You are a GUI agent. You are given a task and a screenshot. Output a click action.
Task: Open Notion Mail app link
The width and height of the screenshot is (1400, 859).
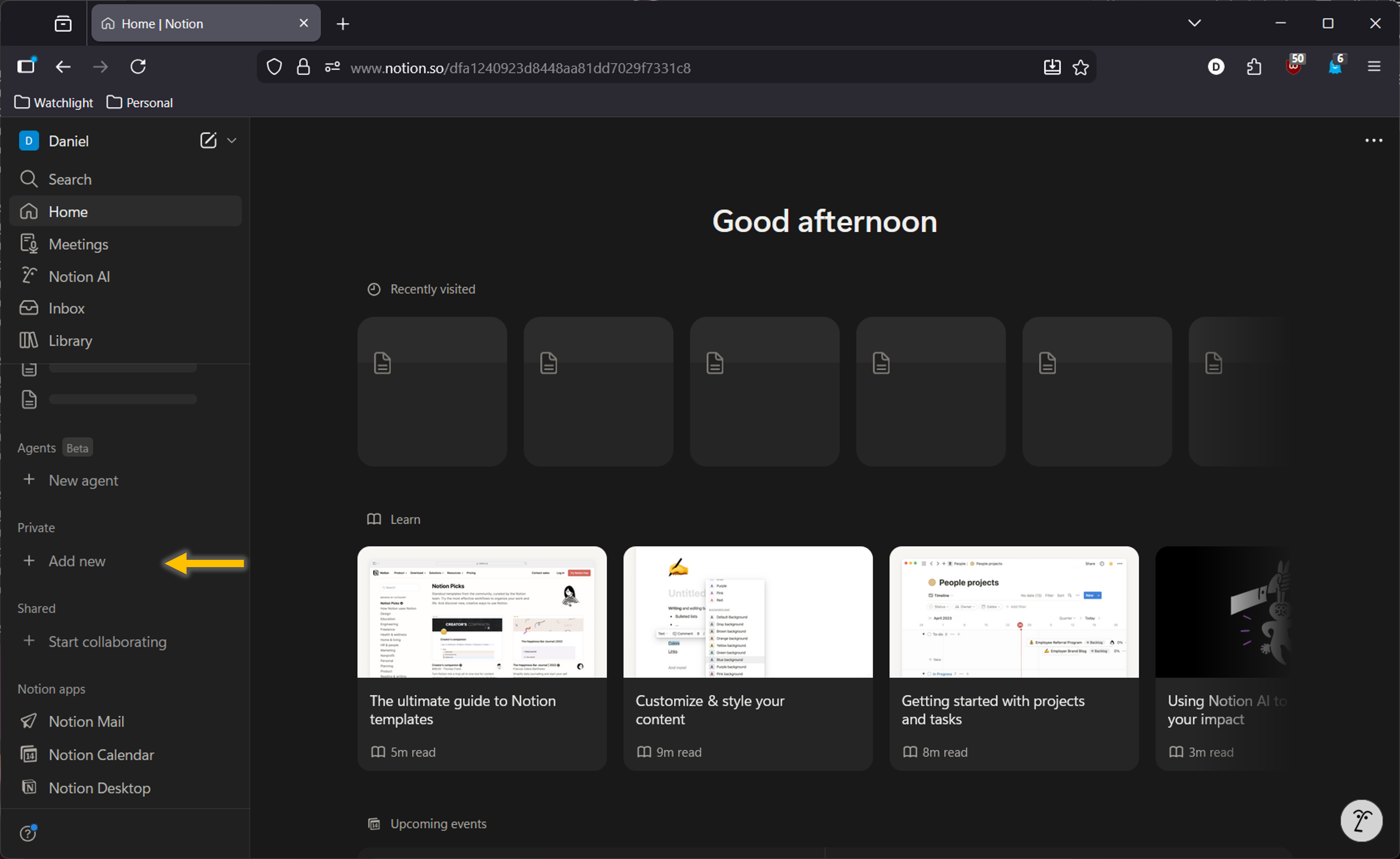86,722
